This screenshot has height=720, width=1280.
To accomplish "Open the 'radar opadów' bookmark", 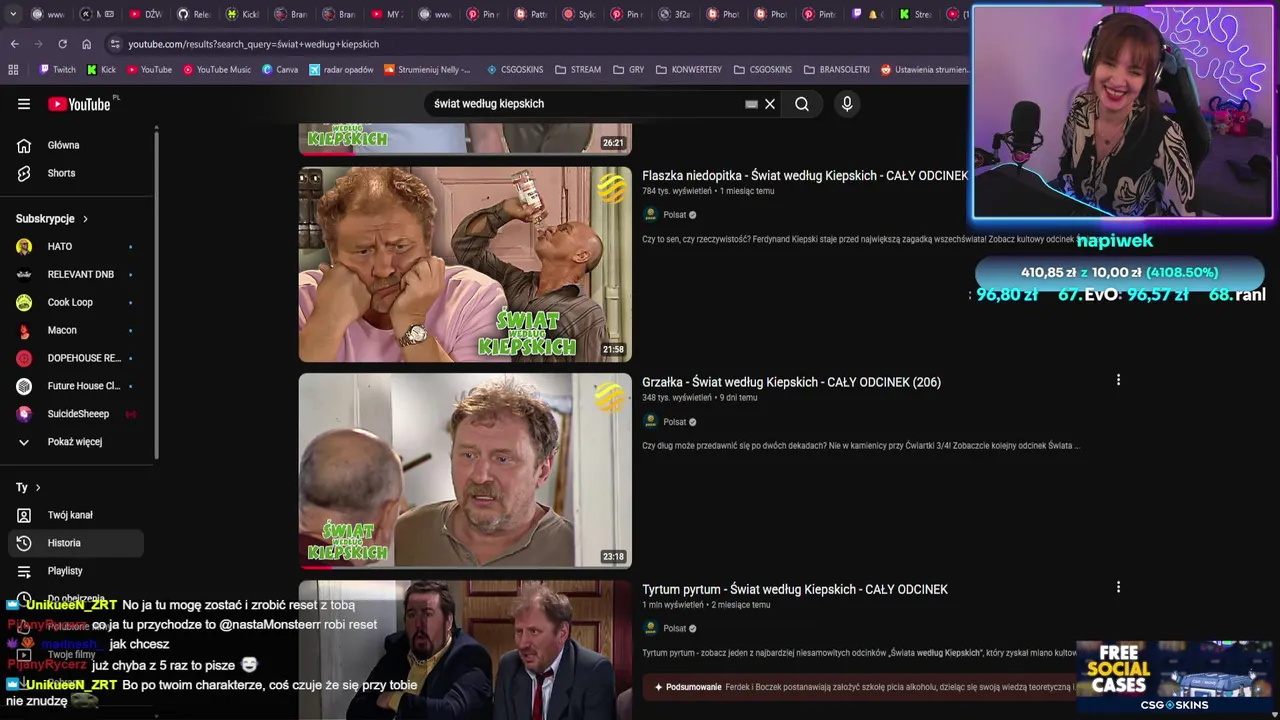I will coord(341,70).
